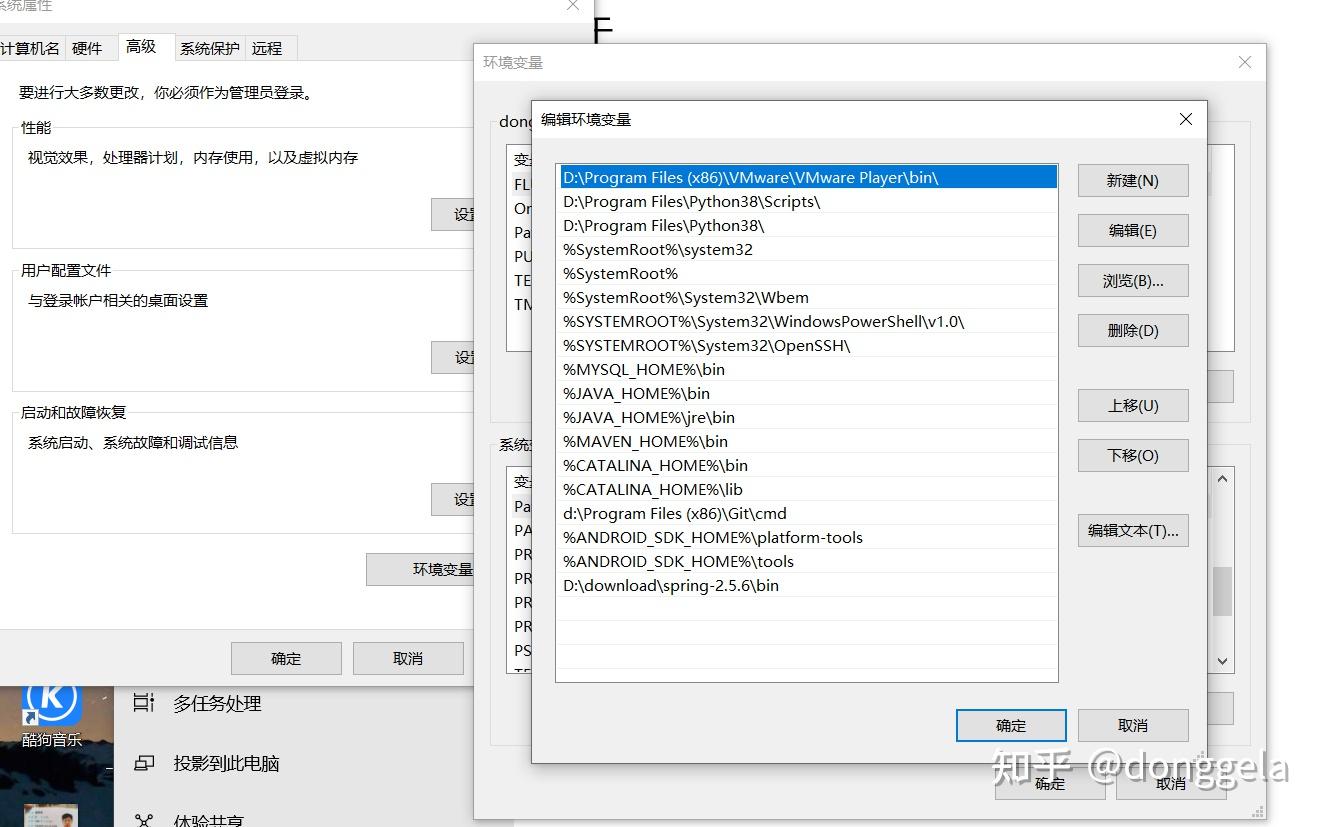Image resolution: width=1323 pixels, height=827 pixels.
Task: Click the 投影到此电脑 projection icon
Action: point(143,763)
